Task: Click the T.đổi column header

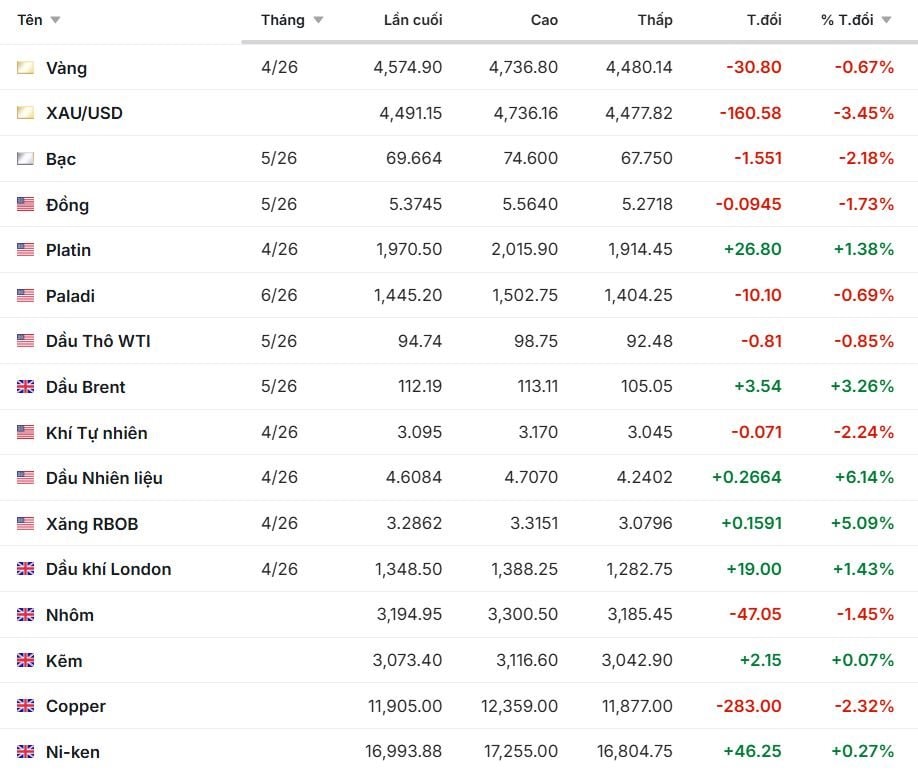Action: pos(764,20)
